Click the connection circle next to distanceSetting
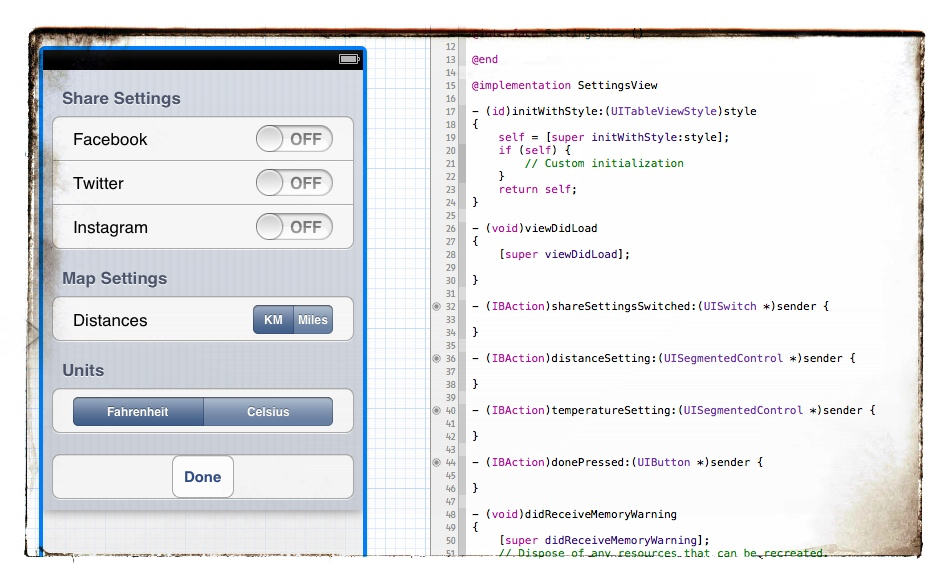 click(x=434, y=358)
